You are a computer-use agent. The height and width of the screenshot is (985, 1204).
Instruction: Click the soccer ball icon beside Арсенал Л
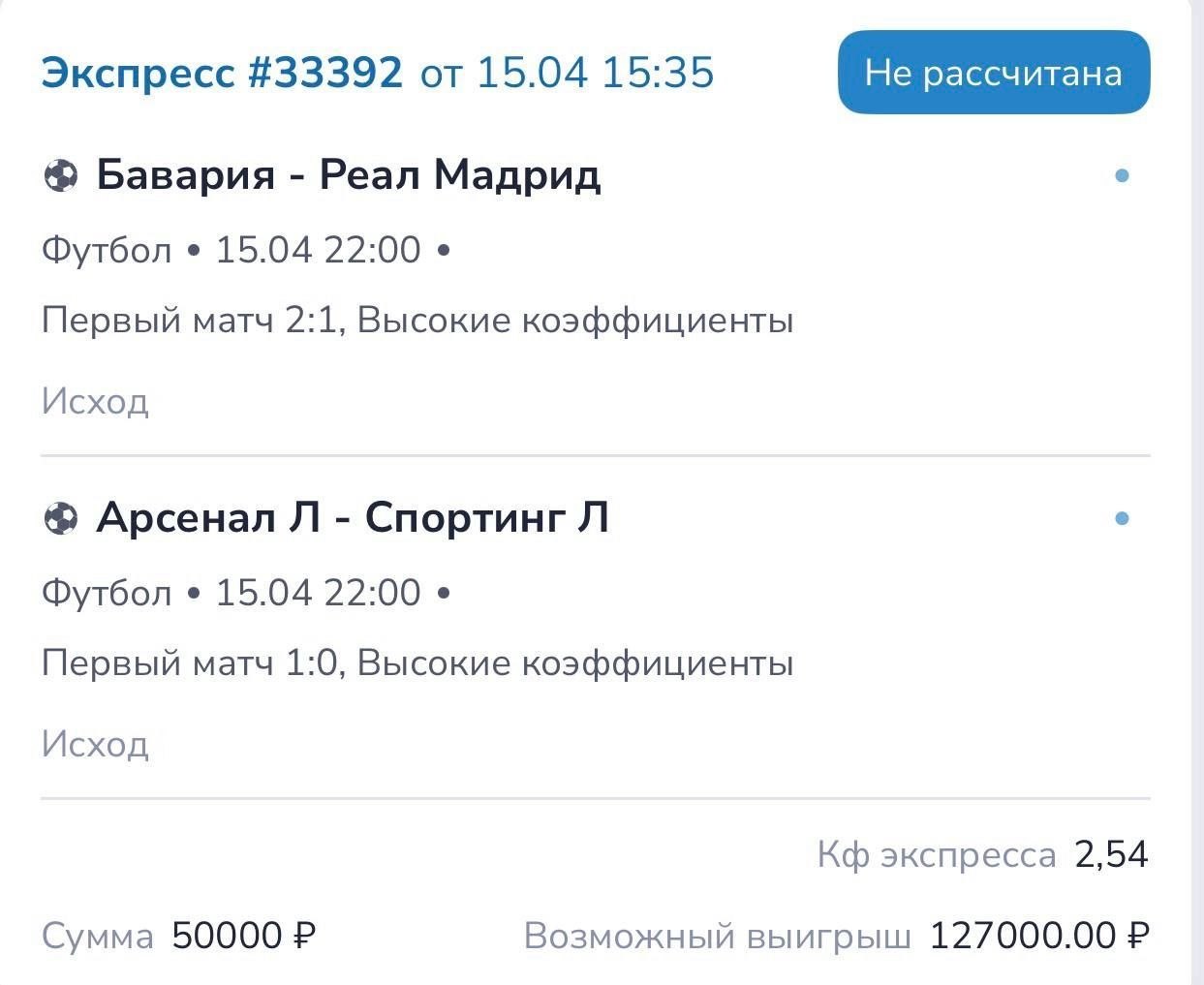point(60,519)
